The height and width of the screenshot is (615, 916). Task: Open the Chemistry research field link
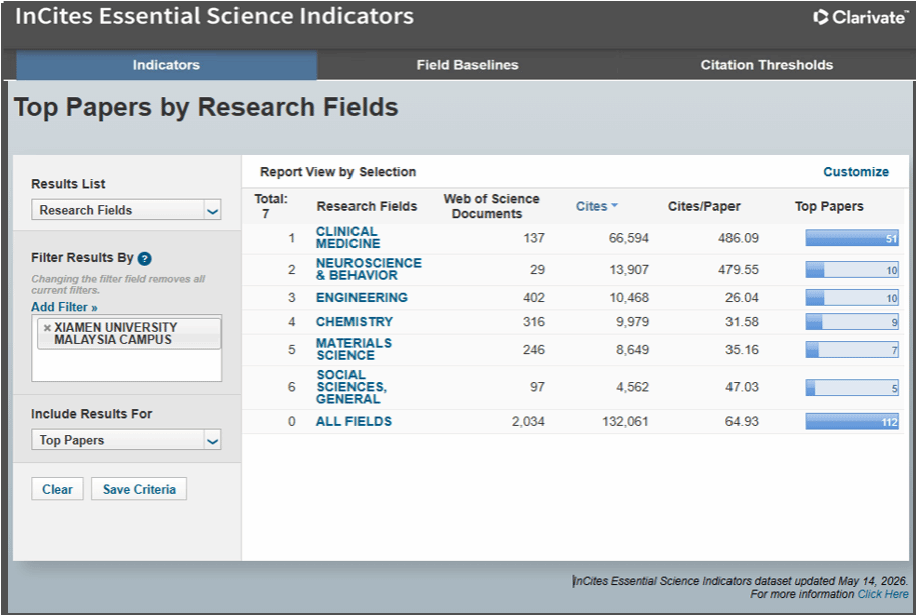(x=354, y=322)
